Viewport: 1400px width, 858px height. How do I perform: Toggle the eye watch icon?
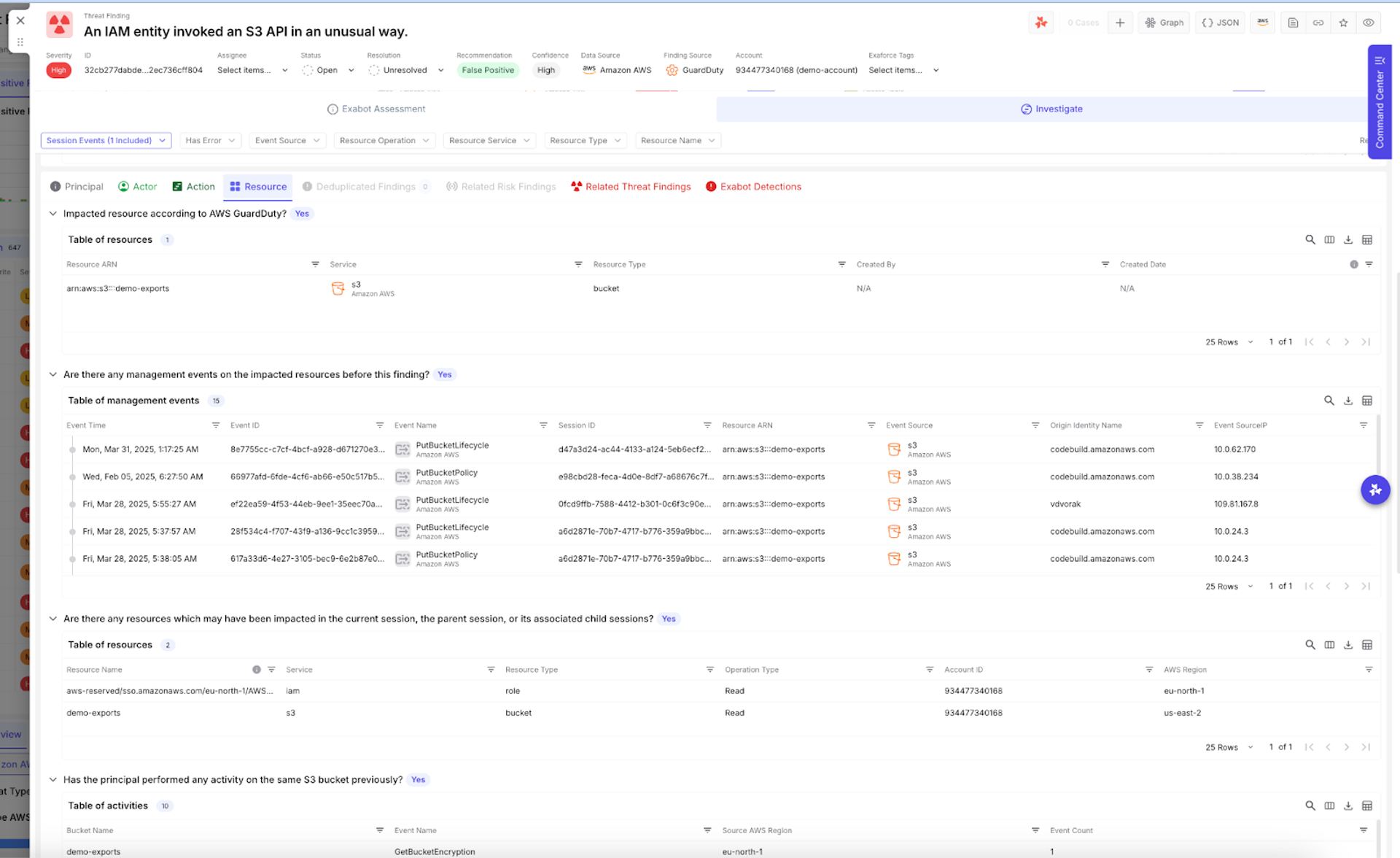point(1369,23)
